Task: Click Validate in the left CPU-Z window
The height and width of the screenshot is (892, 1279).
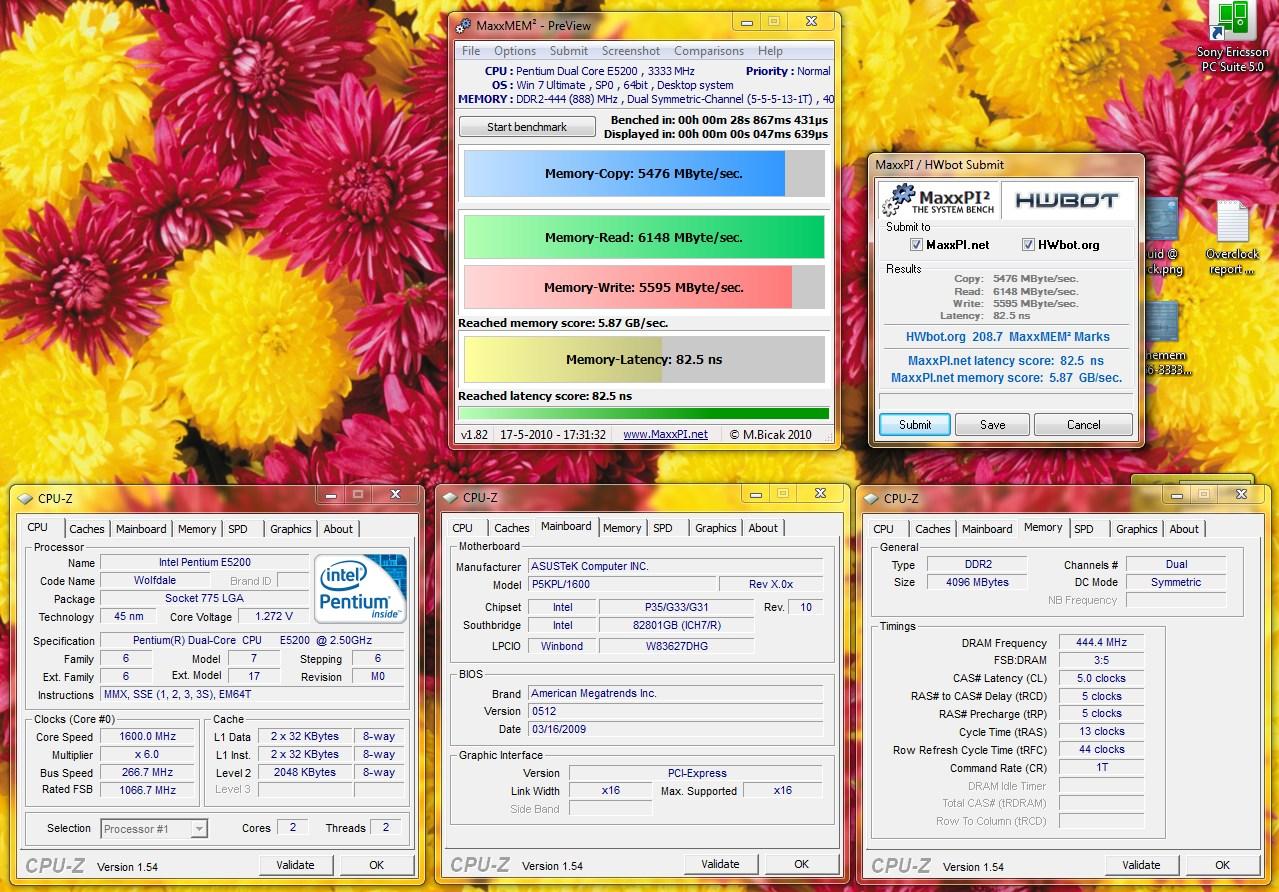Action: point(295,865)
